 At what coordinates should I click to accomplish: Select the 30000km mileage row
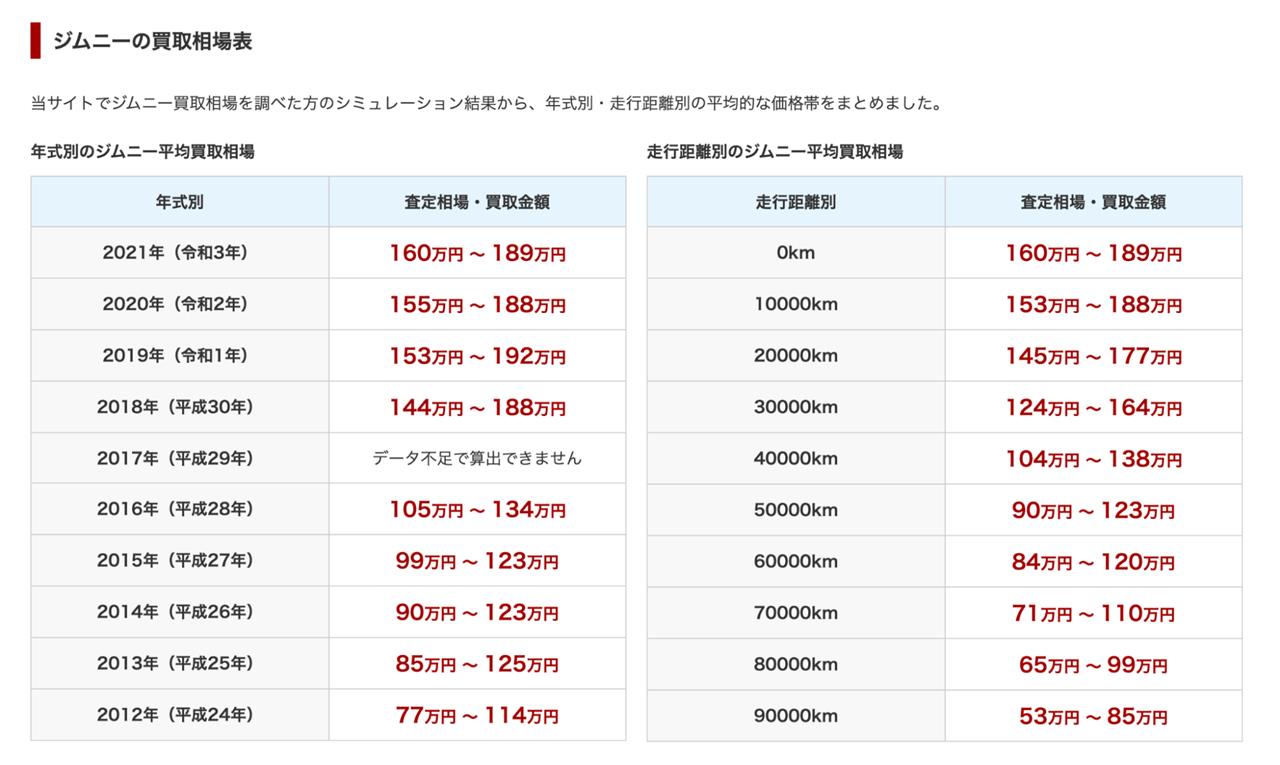pyautogui.click(x=944, y=407)
